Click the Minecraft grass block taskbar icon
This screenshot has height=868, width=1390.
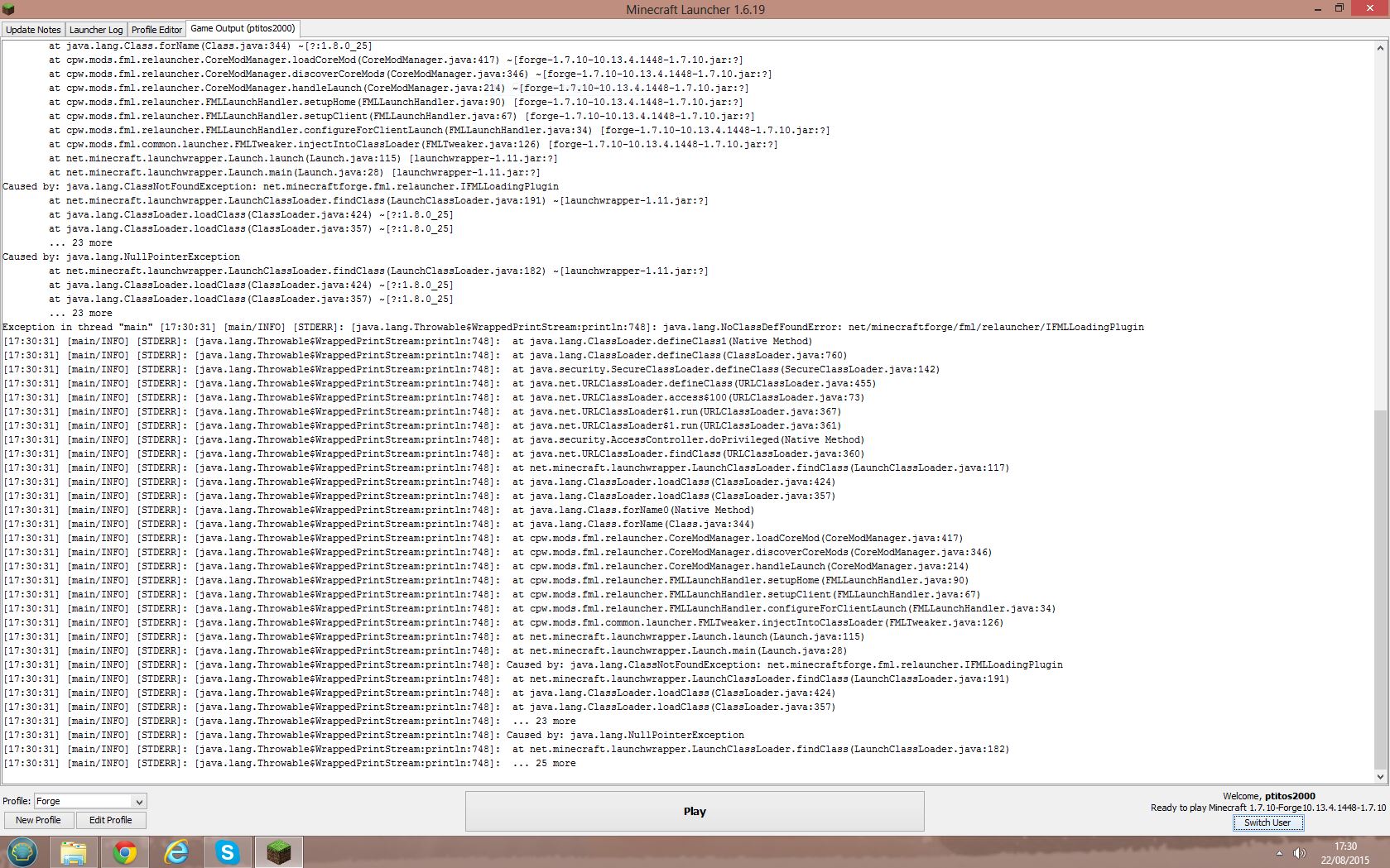279,851
